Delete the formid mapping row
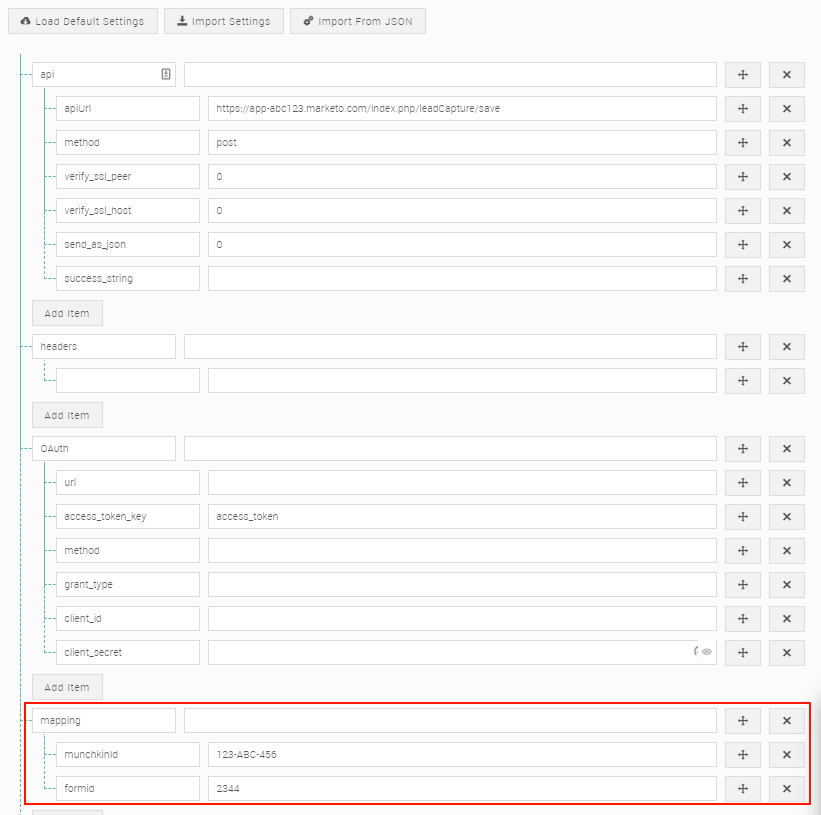 [787, 789]
